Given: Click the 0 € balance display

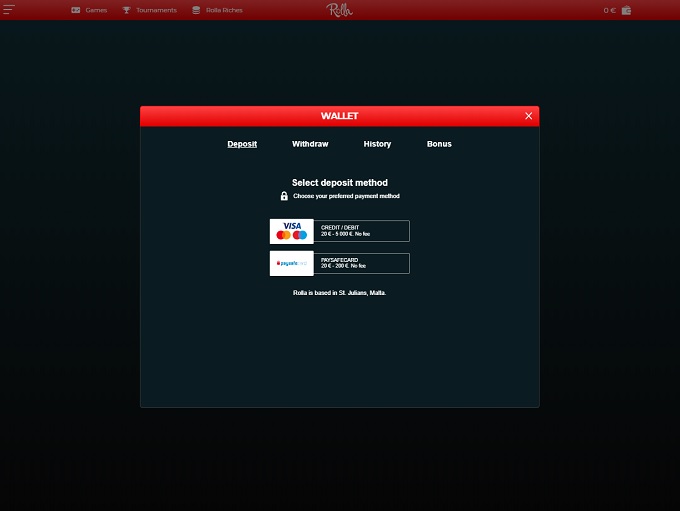Looking at the screenshot, I should coord(609,10).
